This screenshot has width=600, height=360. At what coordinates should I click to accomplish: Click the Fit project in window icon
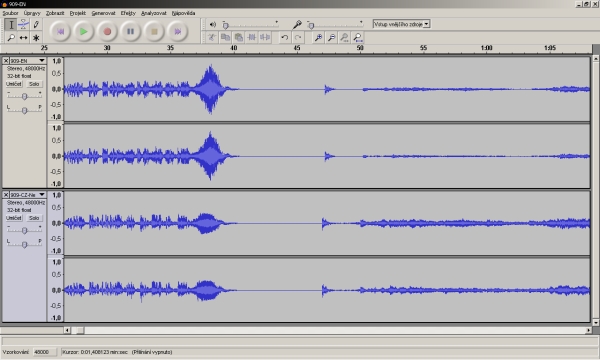[x=358, y=37]
